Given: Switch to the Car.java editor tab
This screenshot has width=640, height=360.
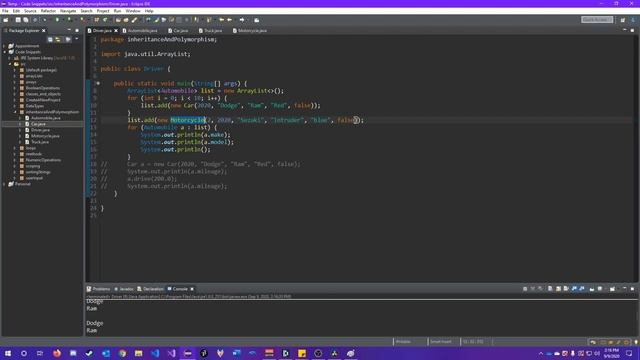Looking at the screenshot, I should (x=178, y=31).
